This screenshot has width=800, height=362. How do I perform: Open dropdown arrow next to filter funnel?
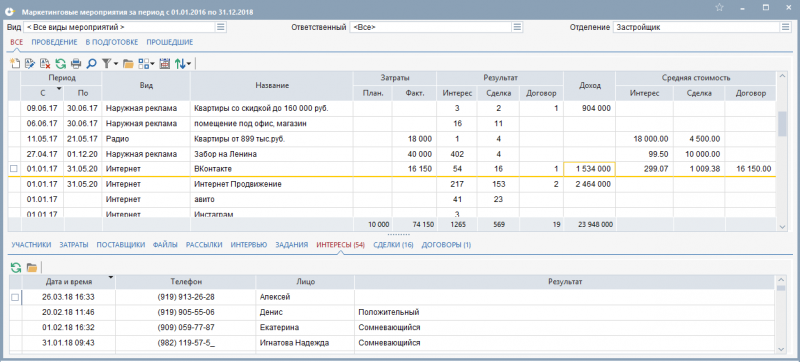tap(115, 64)
